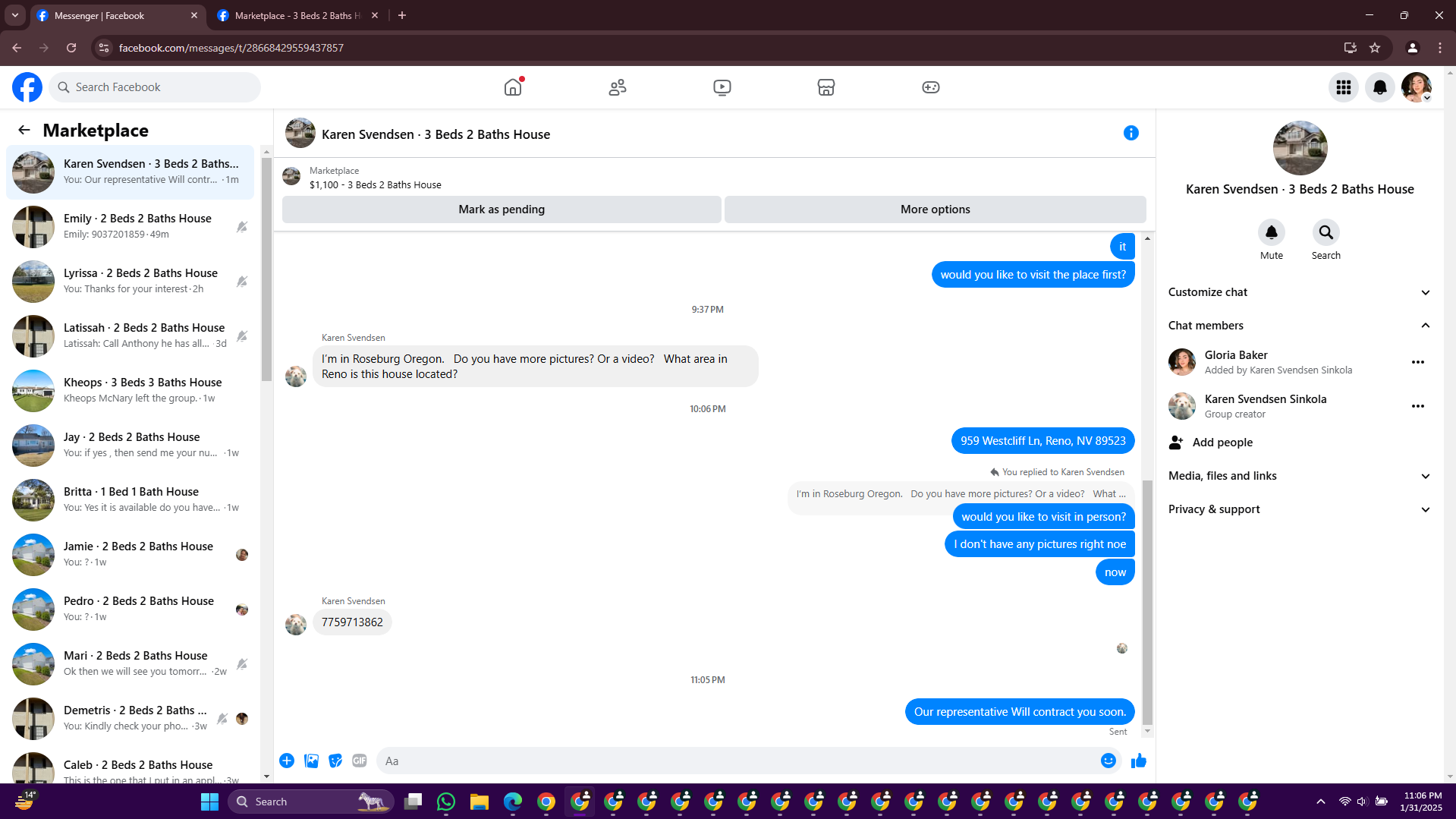Screen dimensions: 1456x819
Task: Open conversation information icon
Action: point(1131,133)
